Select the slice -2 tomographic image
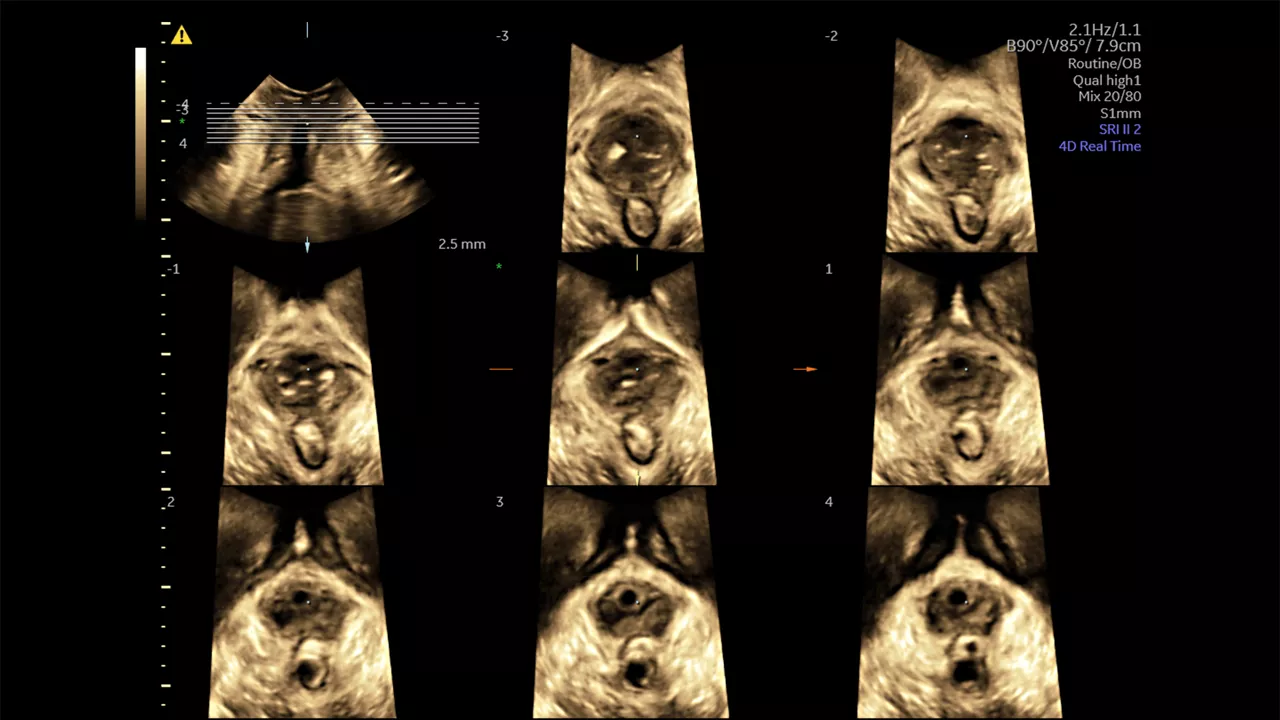The width and height of the screenshot is (1280, 720). [x=960, y=146]
